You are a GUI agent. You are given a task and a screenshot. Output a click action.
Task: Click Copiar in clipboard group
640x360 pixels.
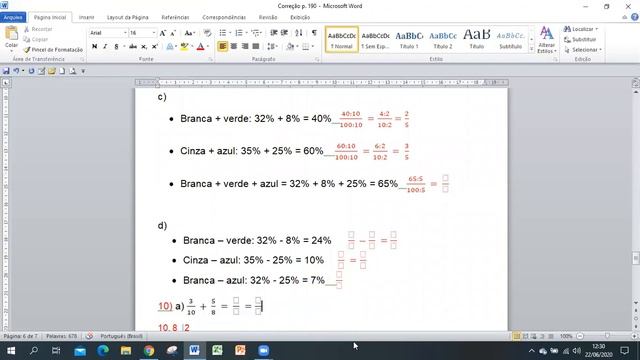click(x=36, y=40)
